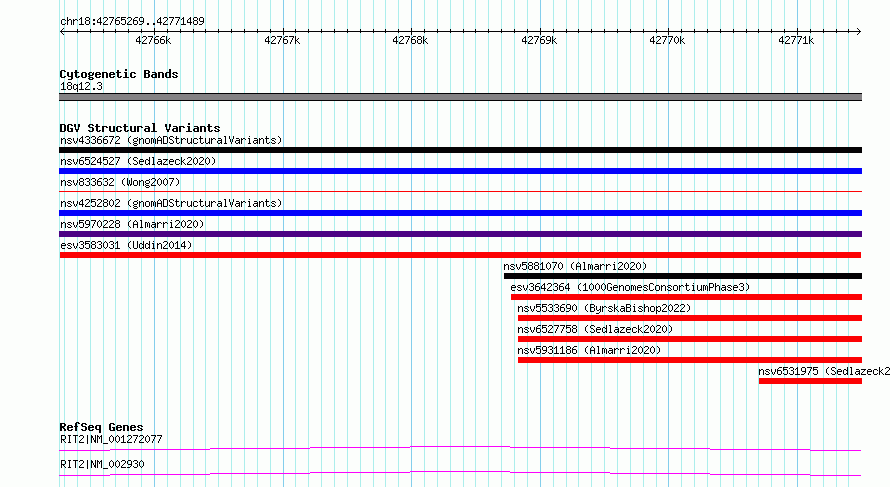890x487 pixels.
Task: Click the nsv6527758 (Sedlazeck2020) label
Action: point(595,329)
